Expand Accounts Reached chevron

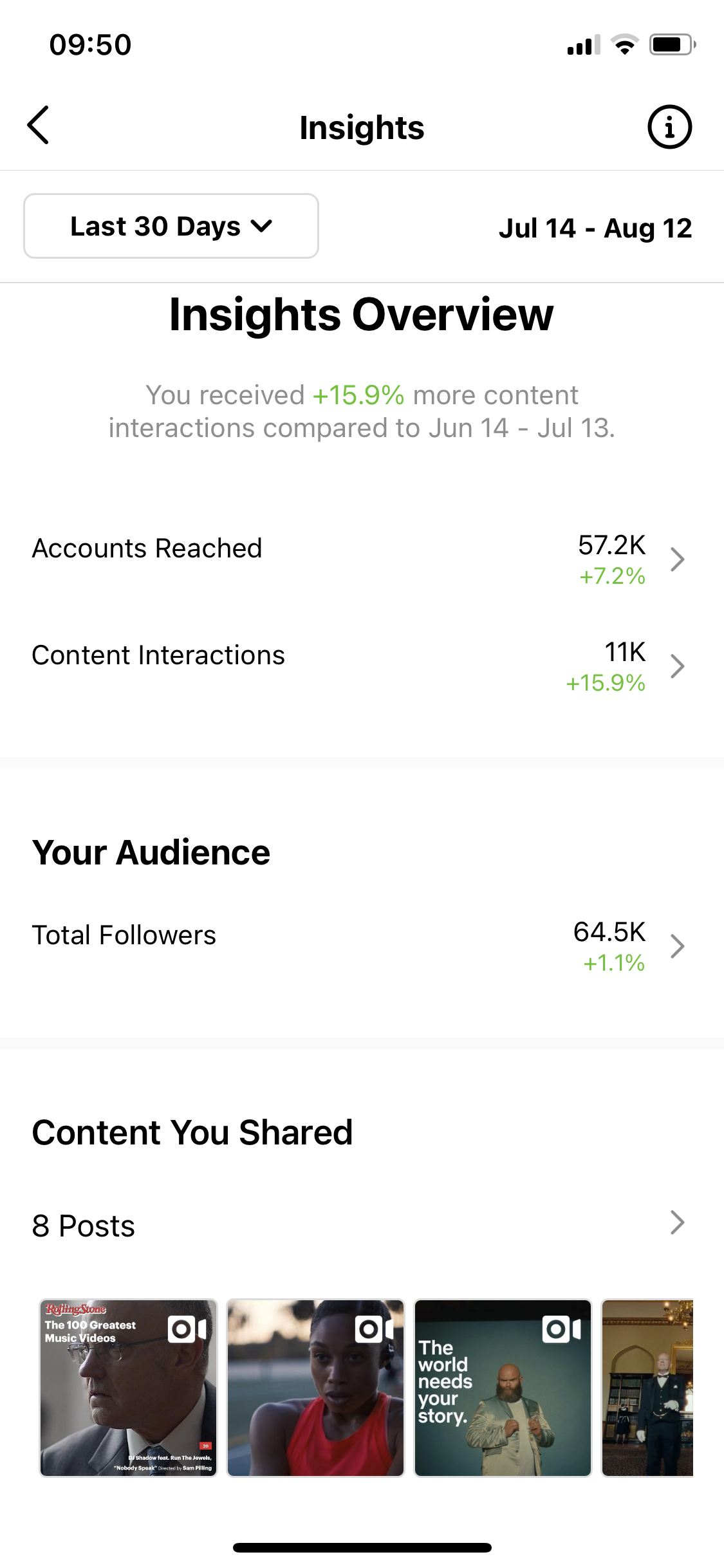pyautogui.click(x=677, y=559)
